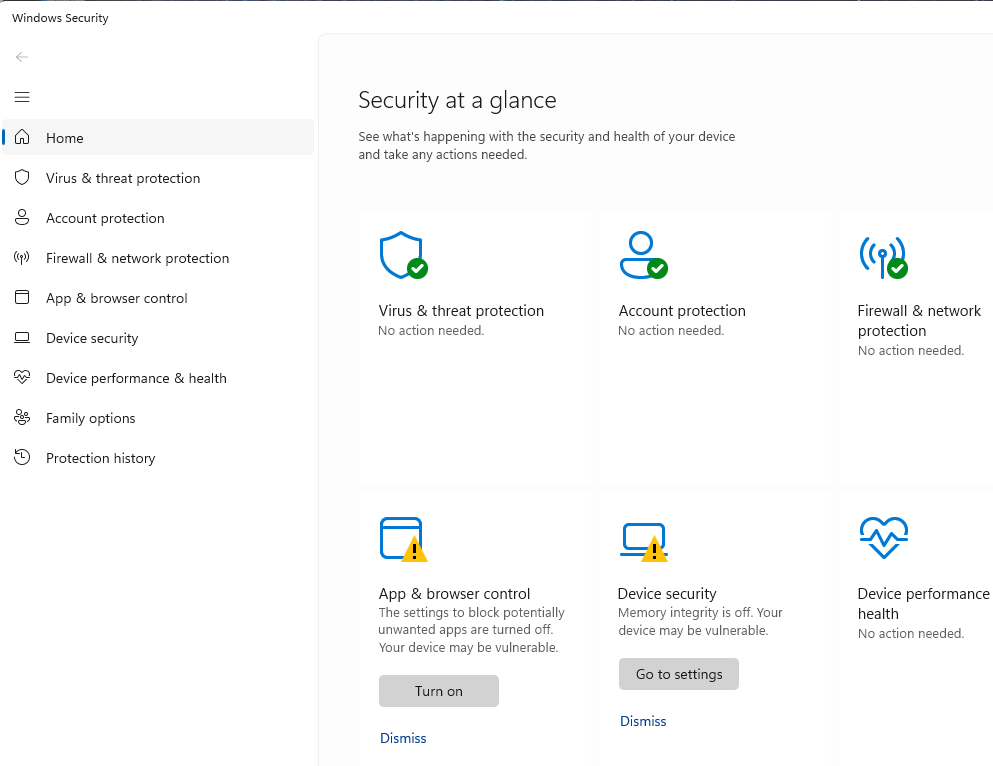Click the Memory integrity is off message
Screen dimensions: 993x766
click(x=700, y=622)
